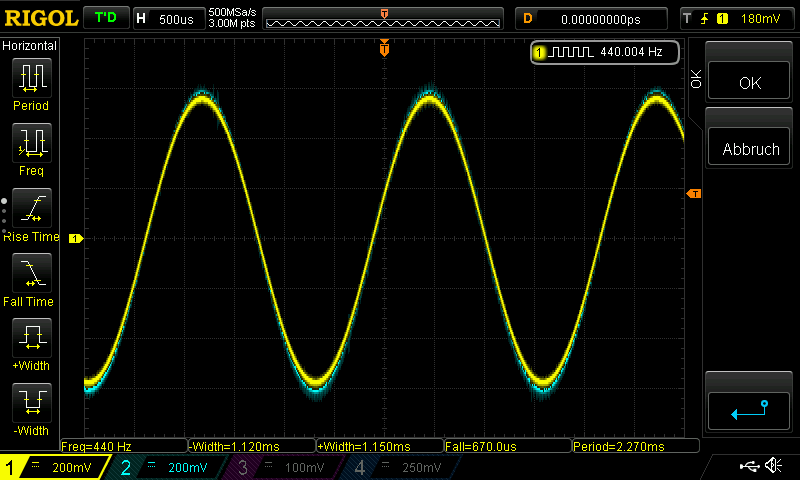
Task: Click the USB status icon
Action: coord(748,465)
